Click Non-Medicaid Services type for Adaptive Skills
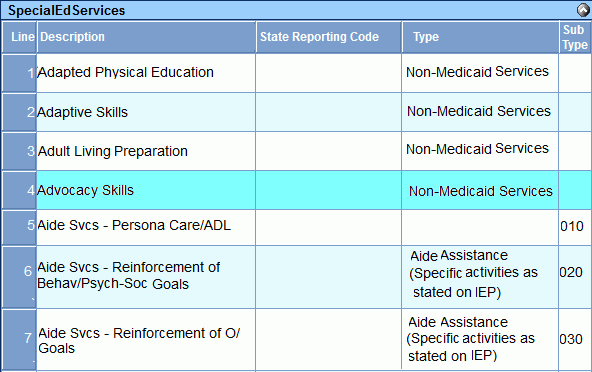592x372 pixels. tap(479, 111)
